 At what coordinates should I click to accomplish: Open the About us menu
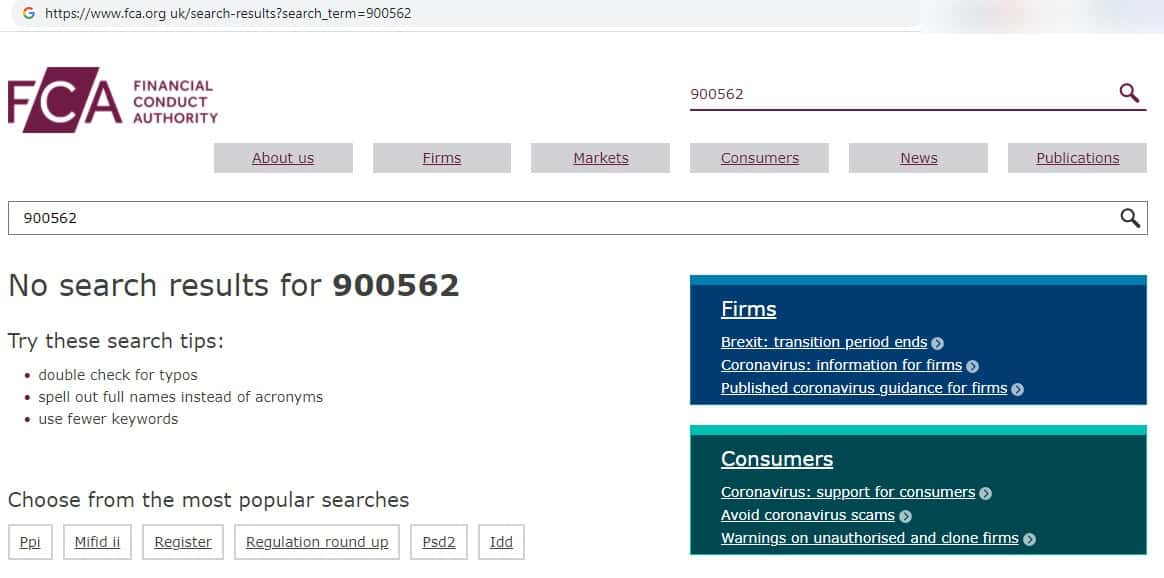click(x=283, y=158)
